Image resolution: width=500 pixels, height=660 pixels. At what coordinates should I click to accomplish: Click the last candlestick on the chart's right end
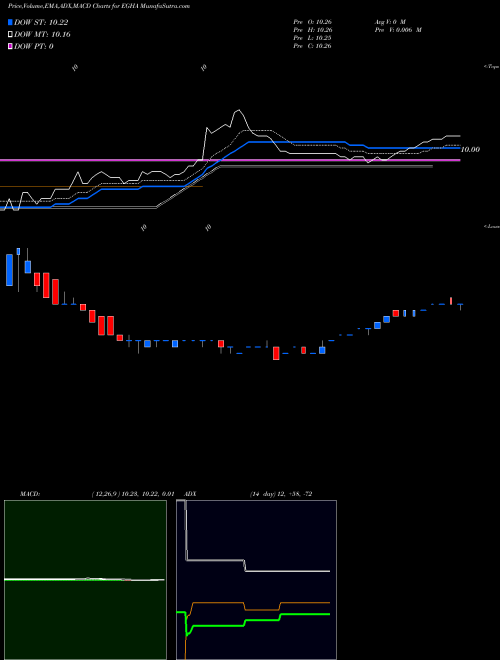(460, 306)
